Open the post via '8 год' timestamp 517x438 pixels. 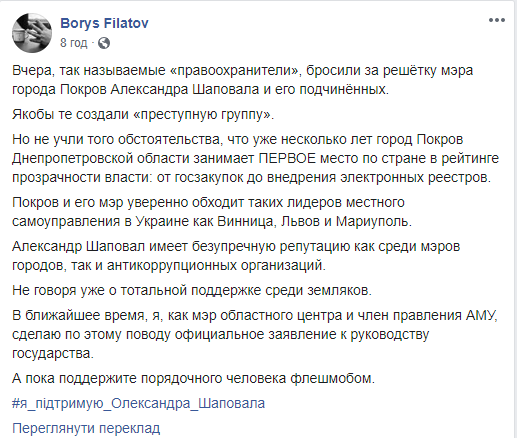(73, 43)
